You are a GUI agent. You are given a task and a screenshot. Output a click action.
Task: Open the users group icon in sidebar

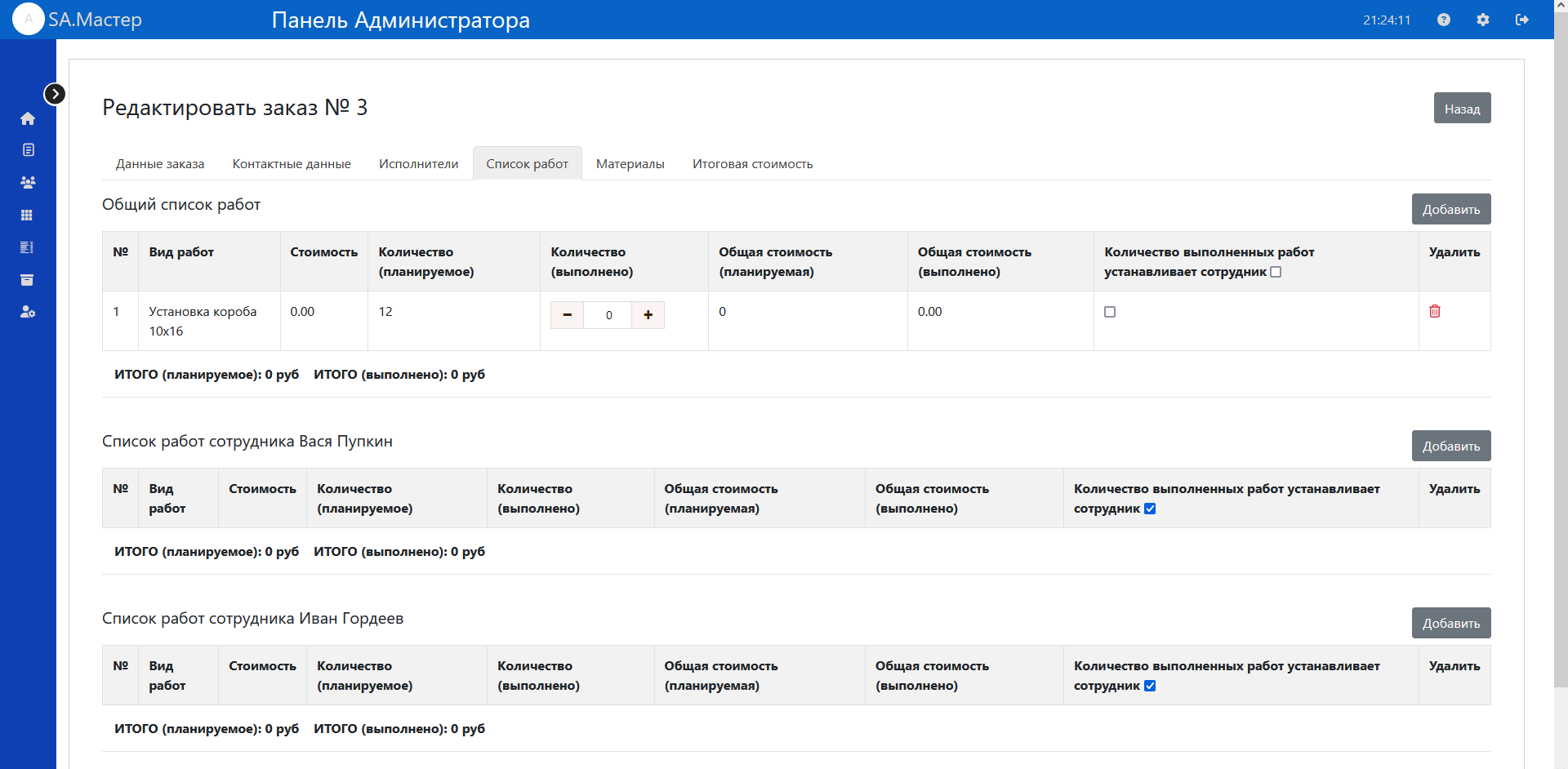[x=28, y=183]
